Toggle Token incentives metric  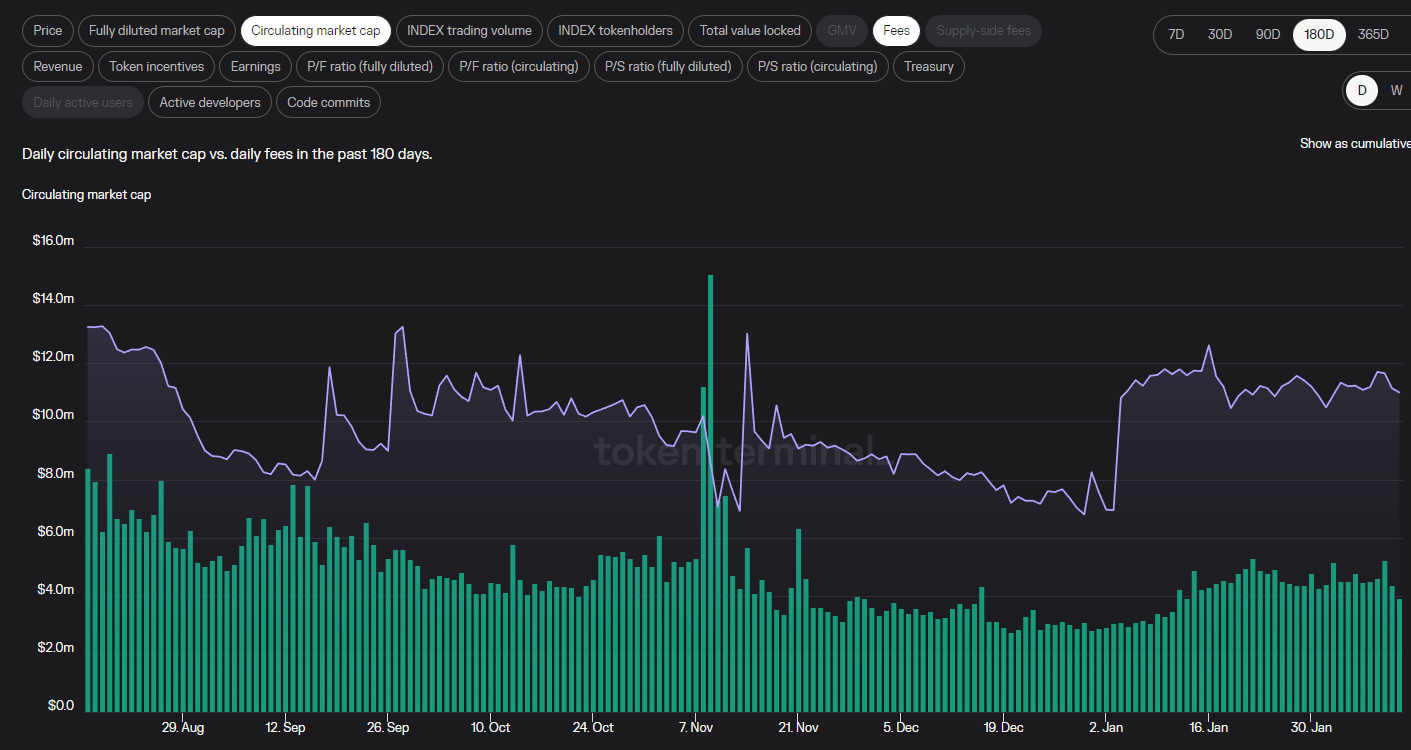click(157, 67)
